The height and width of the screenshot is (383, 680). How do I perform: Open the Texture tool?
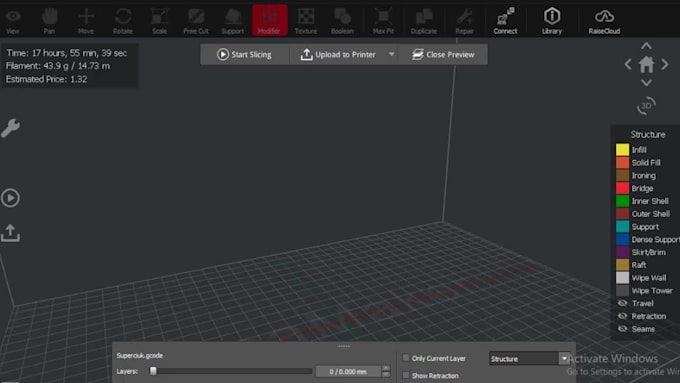point(306,21)
